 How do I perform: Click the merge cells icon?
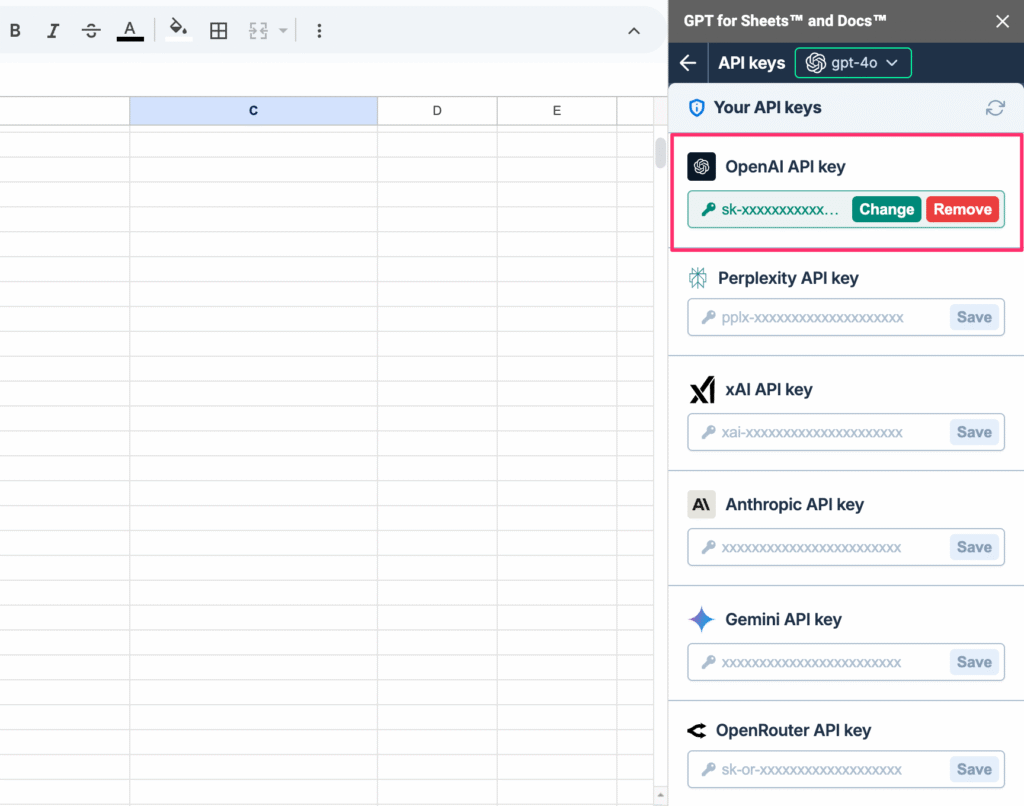(259, 31)
